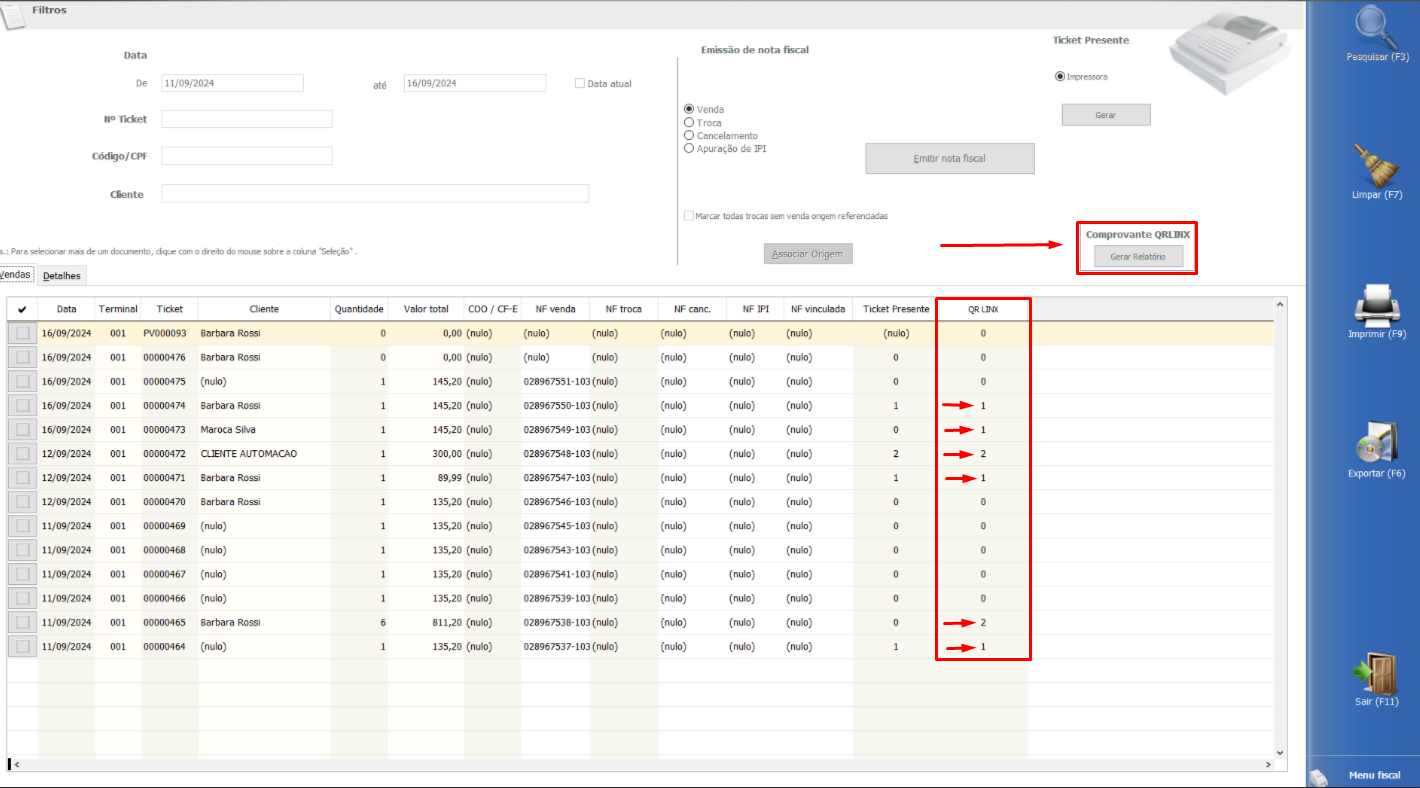The height and width of the screenshot is (788, 1420).
Task: Focus the Nº Ticket input field
Action: click(x=247, y=119)
